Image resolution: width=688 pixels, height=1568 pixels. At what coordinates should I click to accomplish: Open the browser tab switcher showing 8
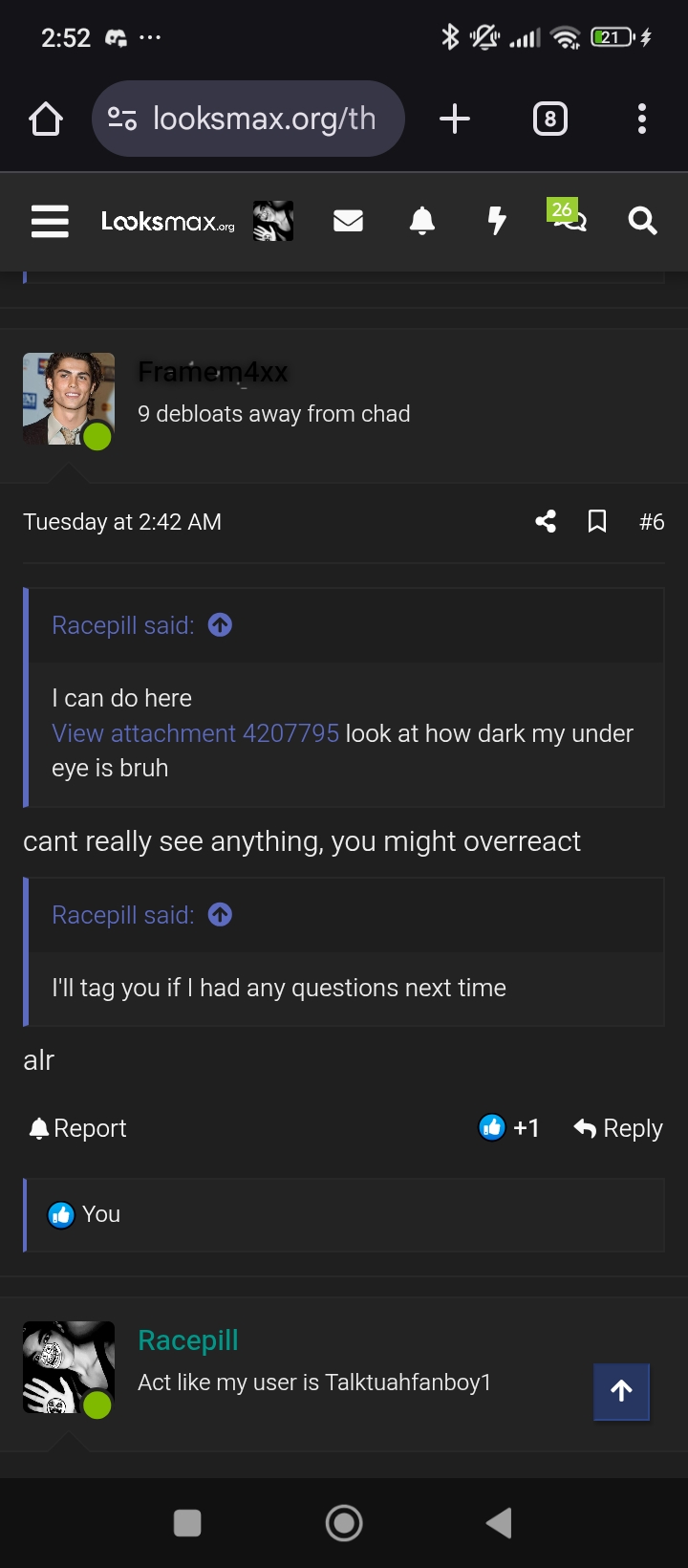click(x=549, y=119)
